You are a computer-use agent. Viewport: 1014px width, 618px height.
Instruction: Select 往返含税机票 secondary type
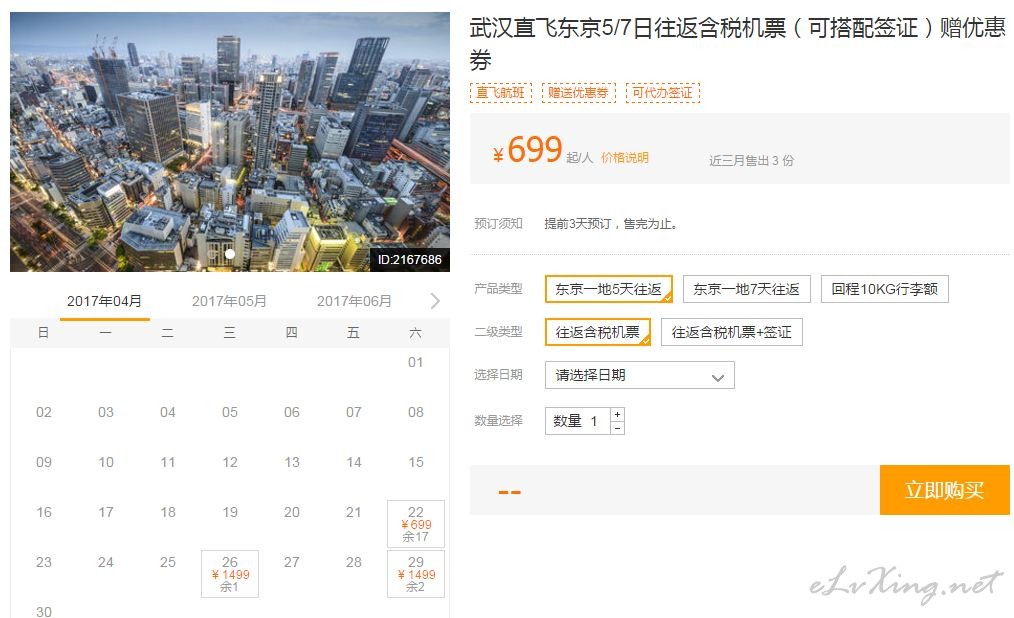598,332
